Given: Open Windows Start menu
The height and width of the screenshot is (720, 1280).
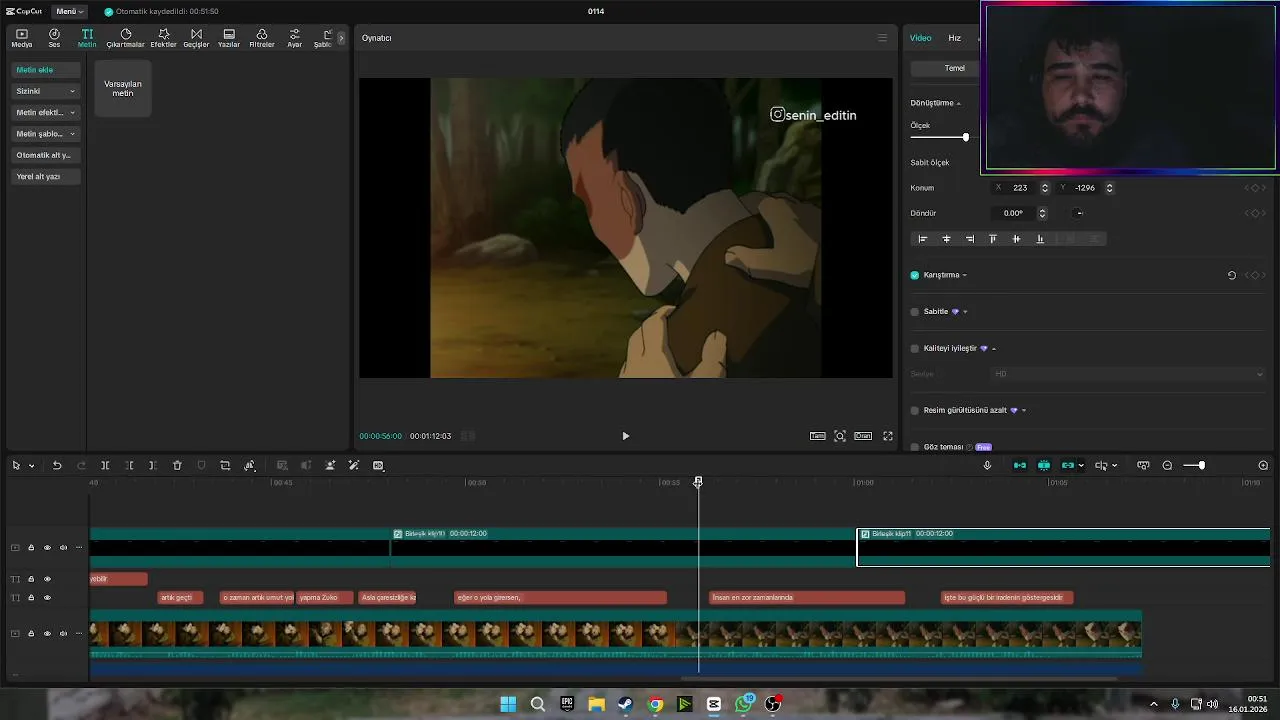Looking at the screenshot, I should 508,704.
